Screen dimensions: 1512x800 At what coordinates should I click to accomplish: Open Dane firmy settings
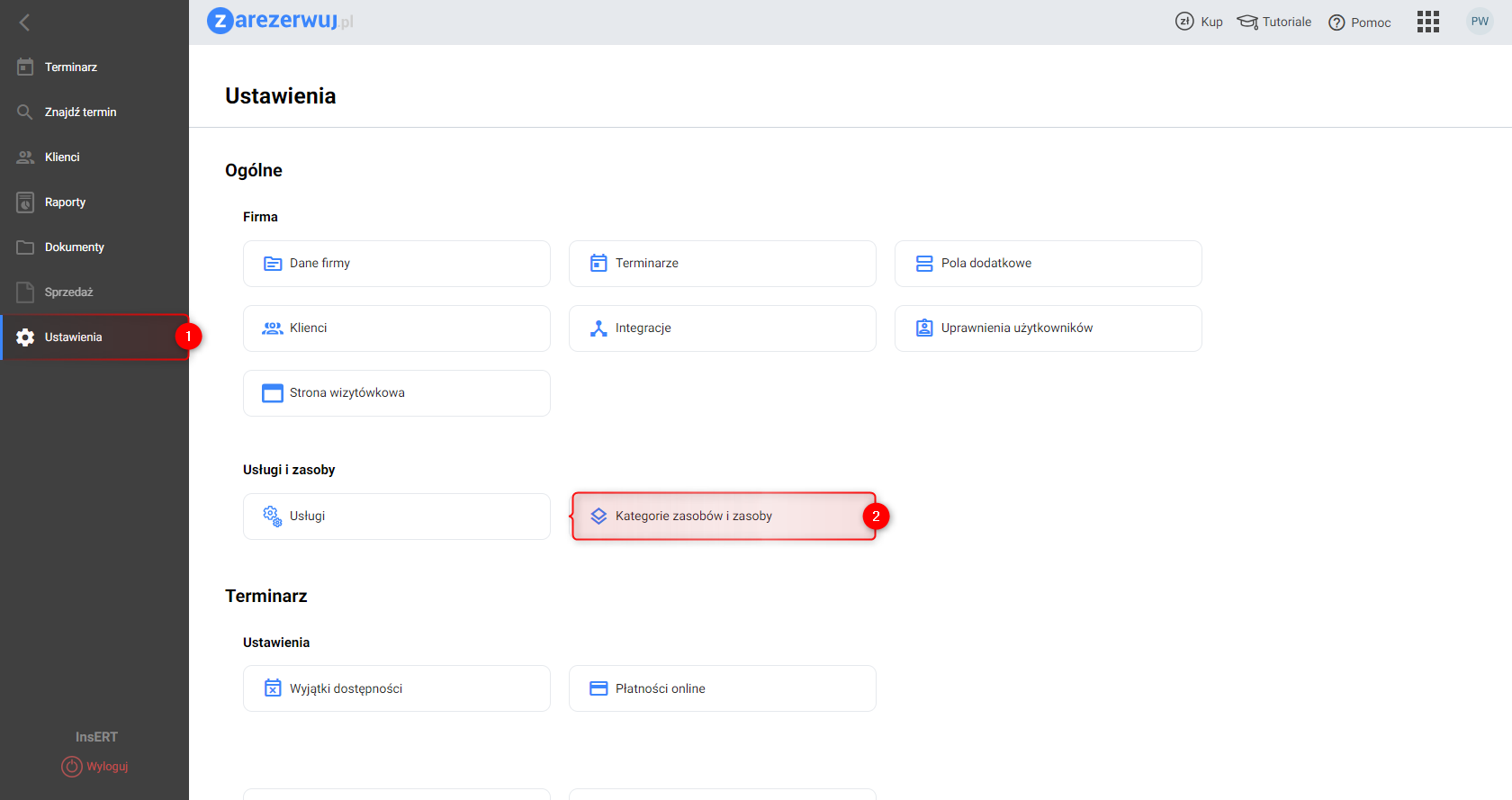396,264
